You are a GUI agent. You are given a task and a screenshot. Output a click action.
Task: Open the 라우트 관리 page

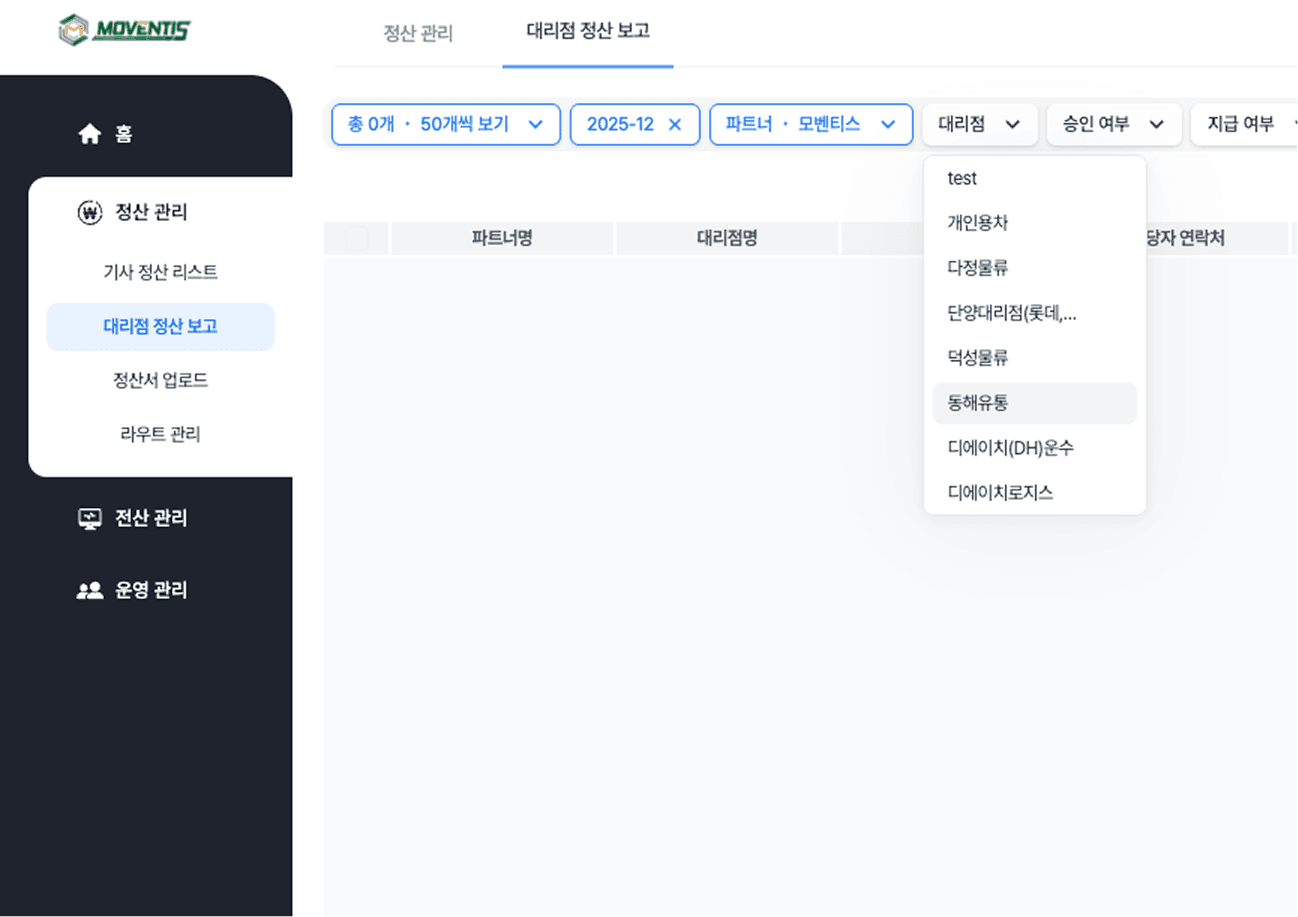point(160,433)
